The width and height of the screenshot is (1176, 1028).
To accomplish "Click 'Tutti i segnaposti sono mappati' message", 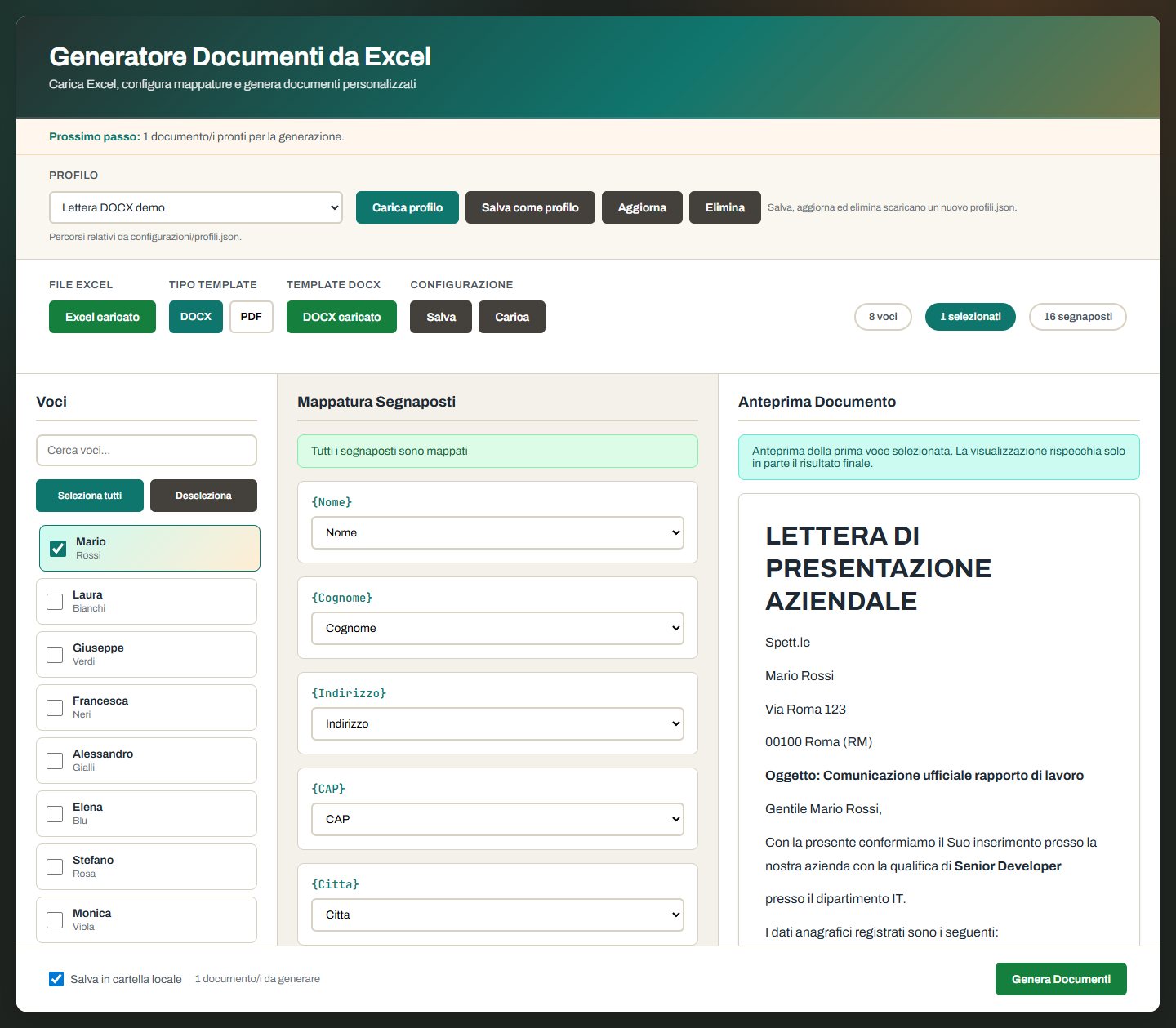I will click(x=497, y=451).
